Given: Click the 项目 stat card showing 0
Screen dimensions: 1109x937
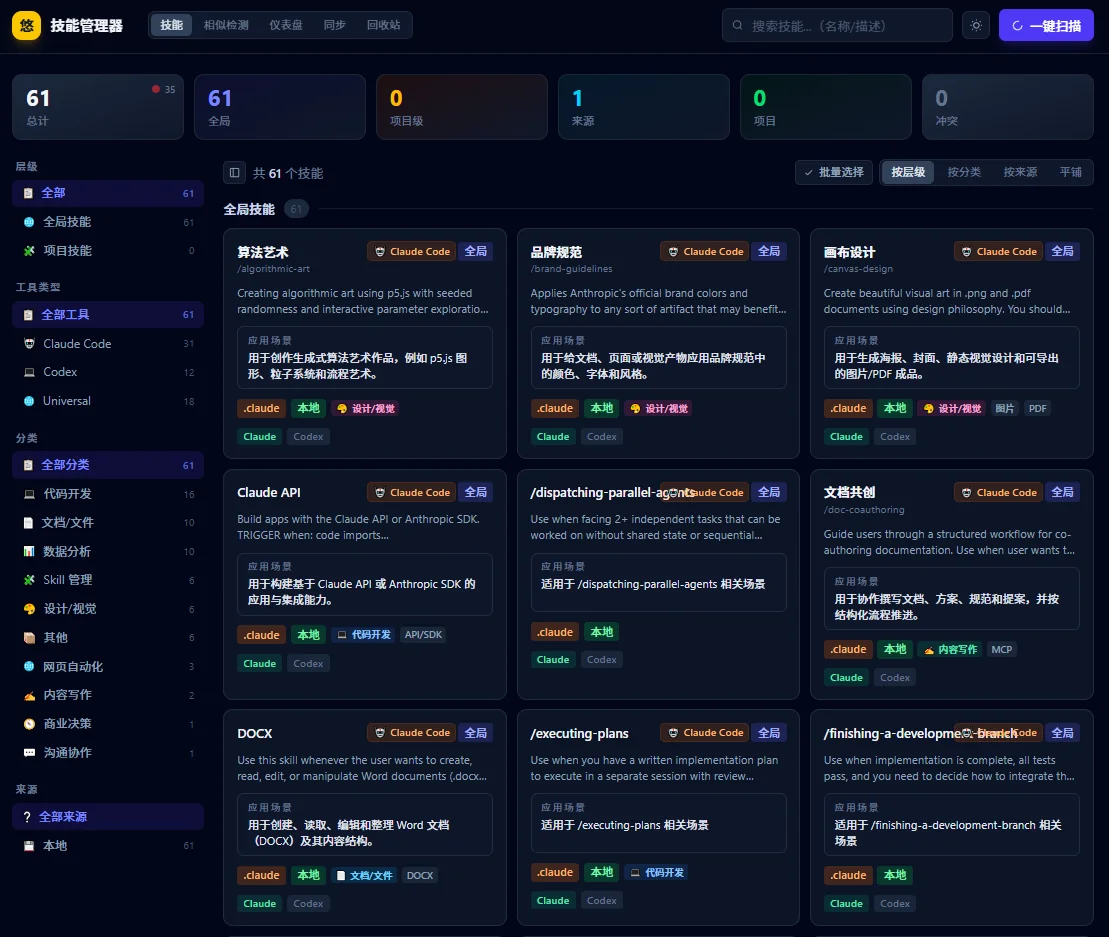Looking at the screenshot, I should (825, 107).
